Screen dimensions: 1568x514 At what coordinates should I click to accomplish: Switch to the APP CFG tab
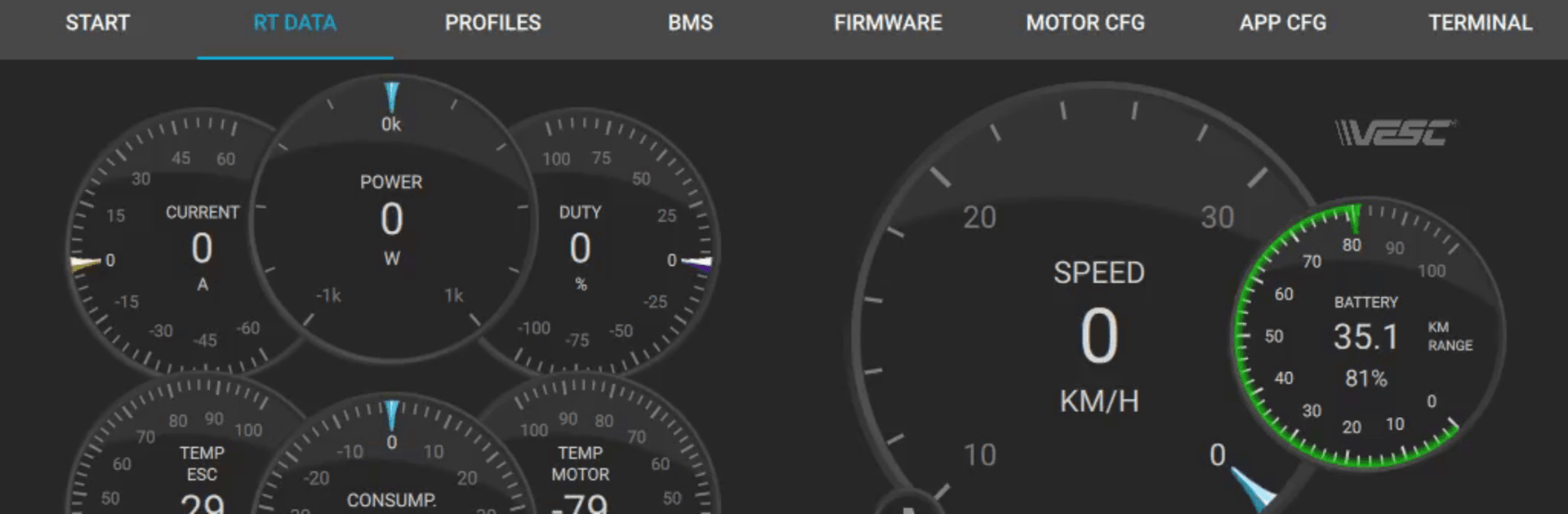click(x=1283, y=23)
